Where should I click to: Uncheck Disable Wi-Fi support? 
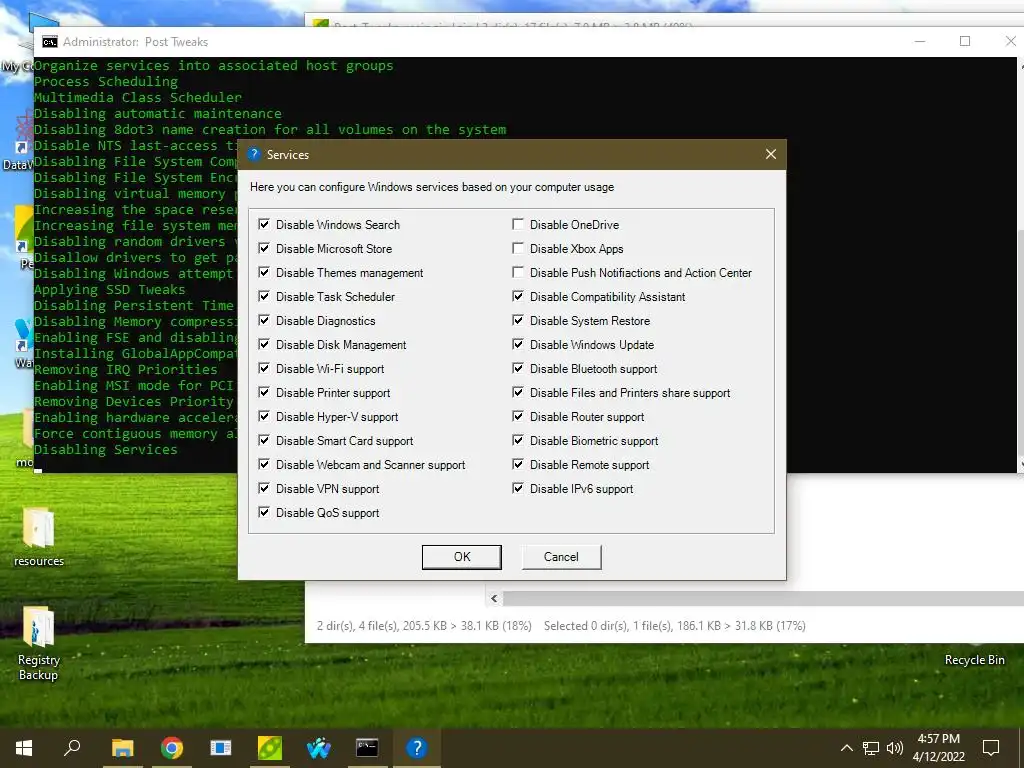[264, 368]
